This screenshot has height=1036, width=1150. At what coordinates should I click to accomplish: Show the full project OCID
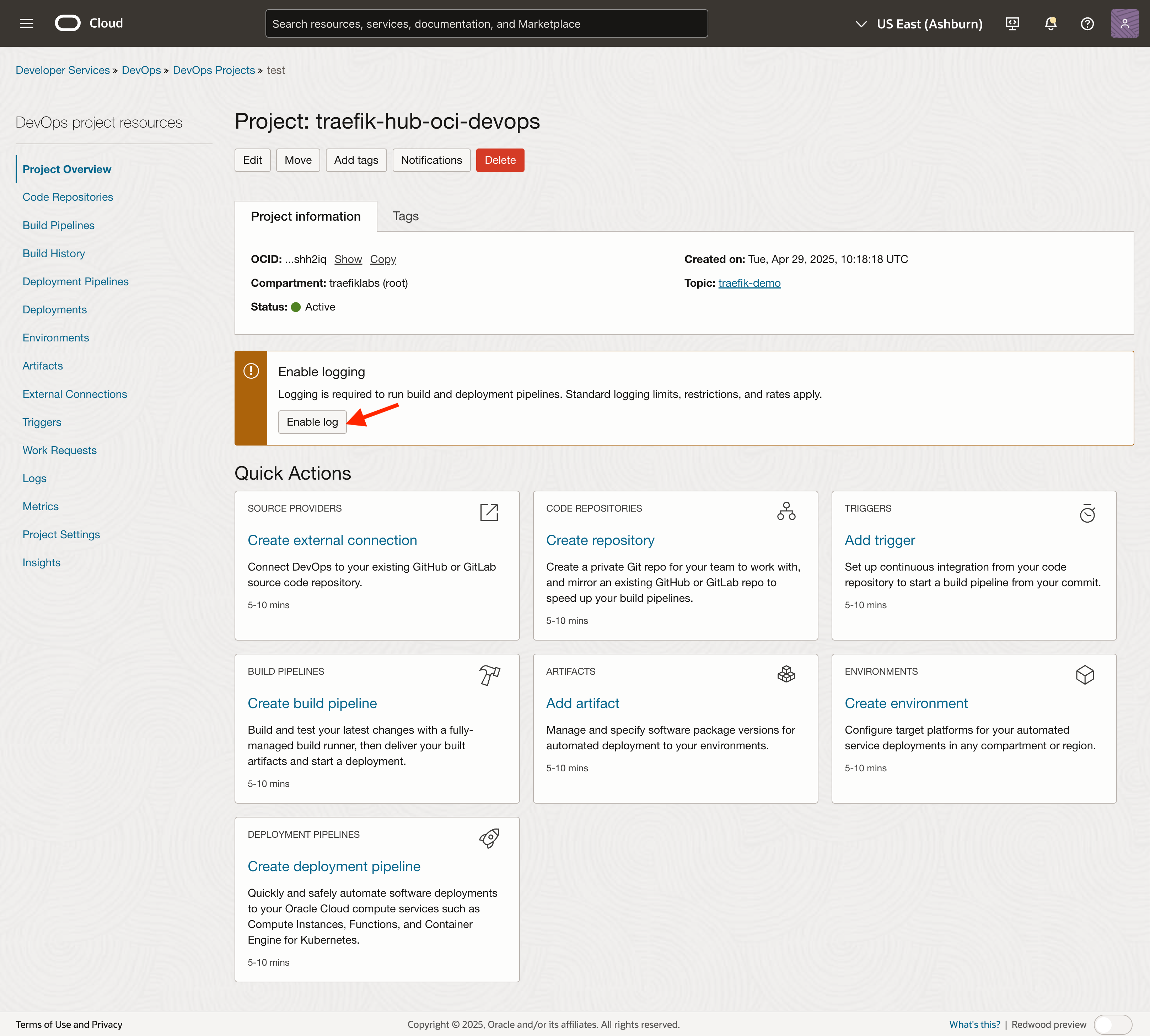tap(348, 260)
